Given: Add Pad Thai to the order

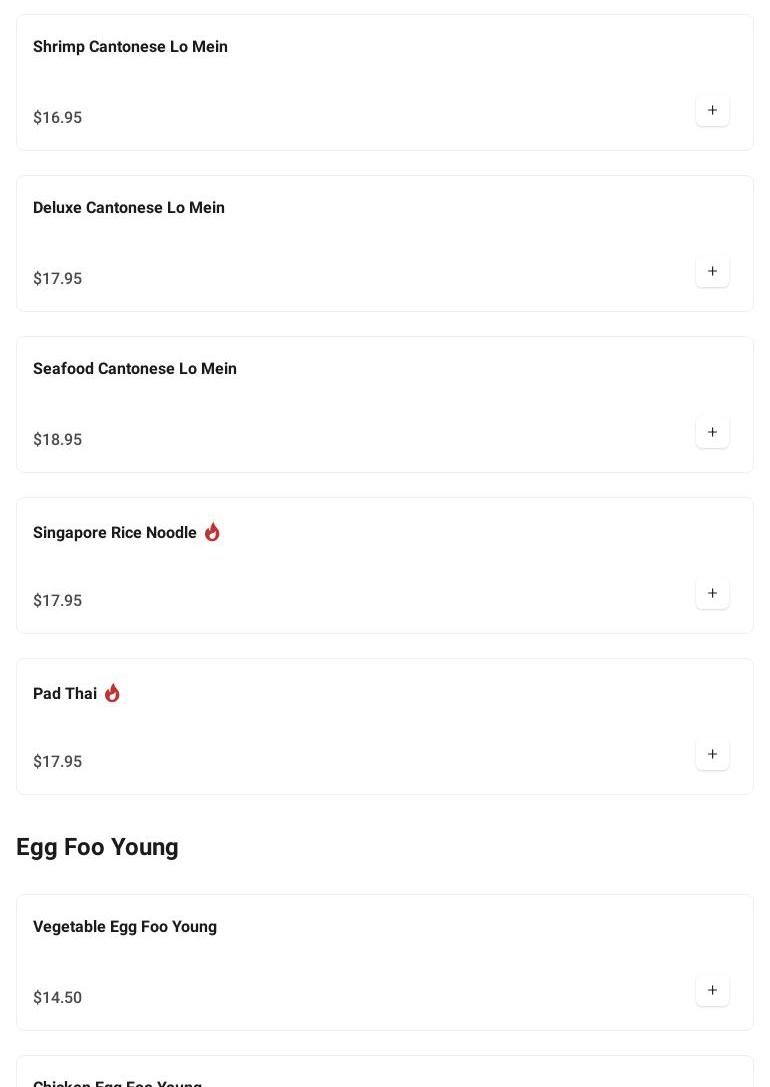Looking at the screenshot, I should click(712, 754).
